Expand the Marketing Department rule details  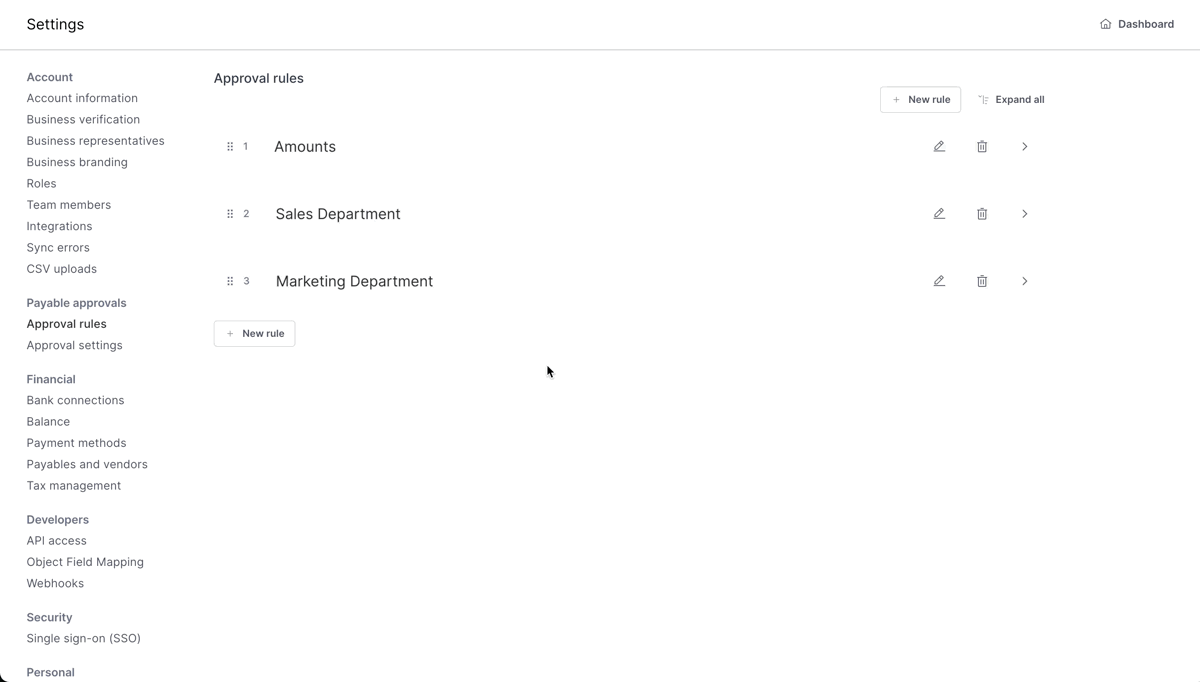[x=1024, y=281]
